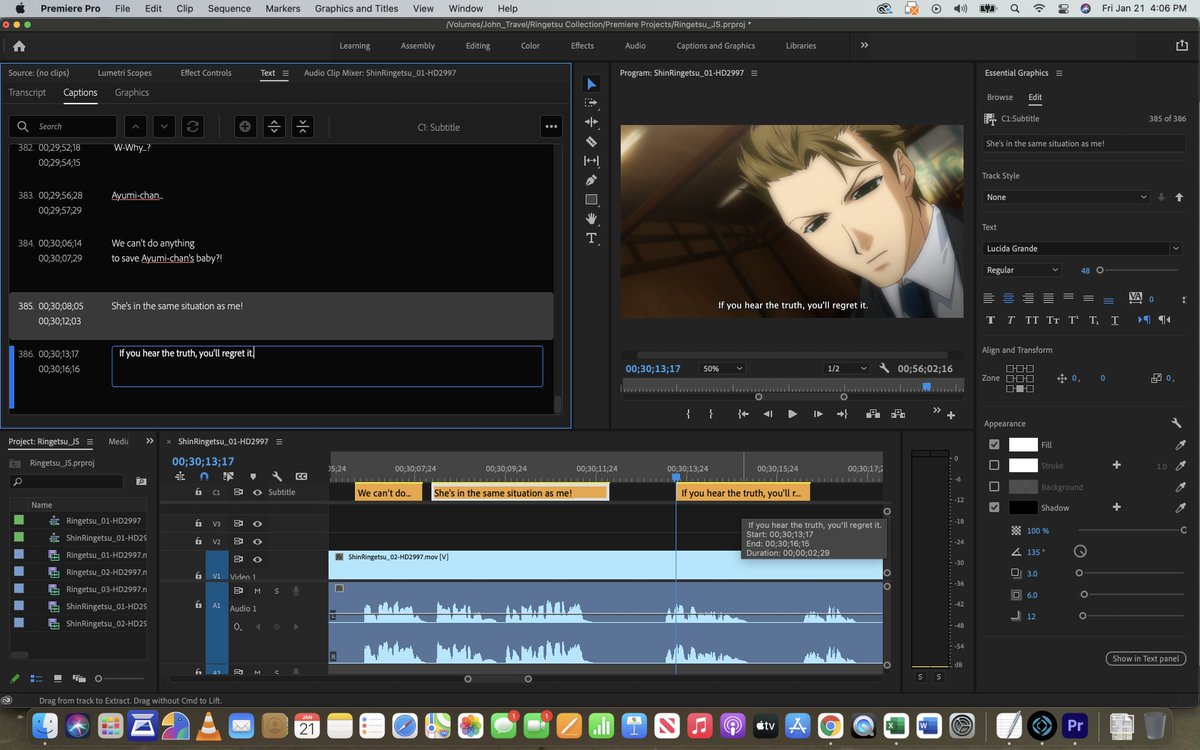Screen dimensions: 1200x750
Task: Open the Program monitor panel menu
Action: click(754, 73)
